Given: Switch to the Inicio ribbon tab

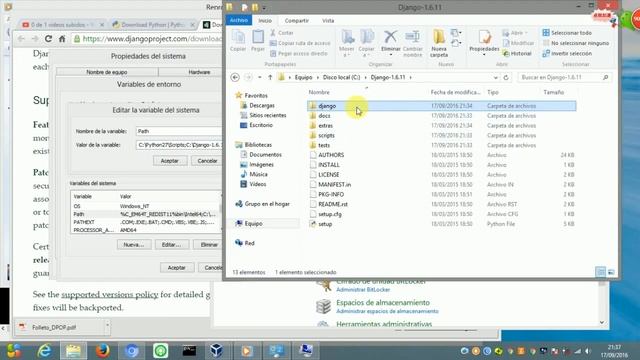Looking at the screenshot, I should pos(265,20).
